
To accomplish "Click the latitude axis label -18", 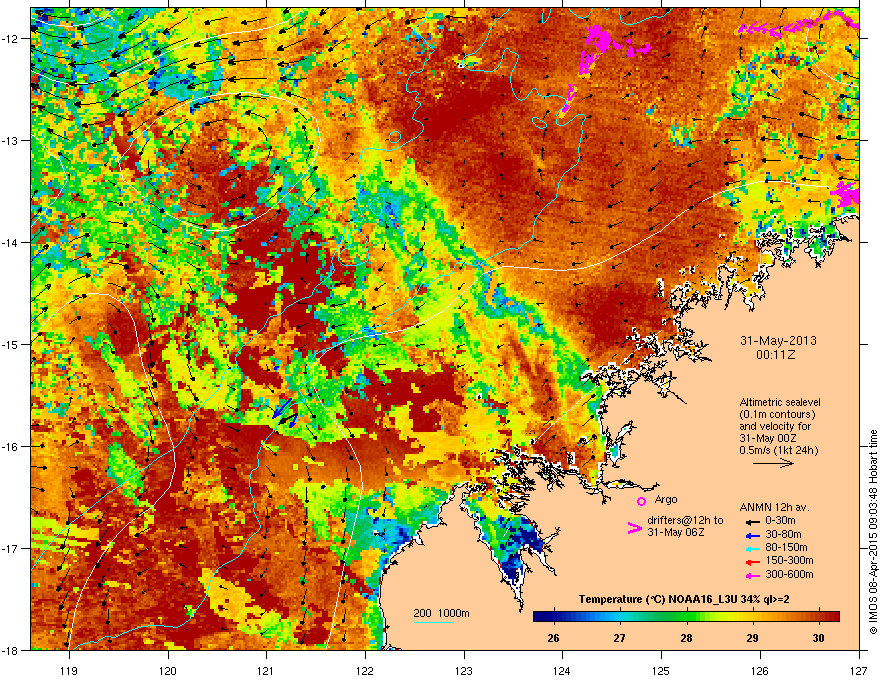I will click(11, 650).
